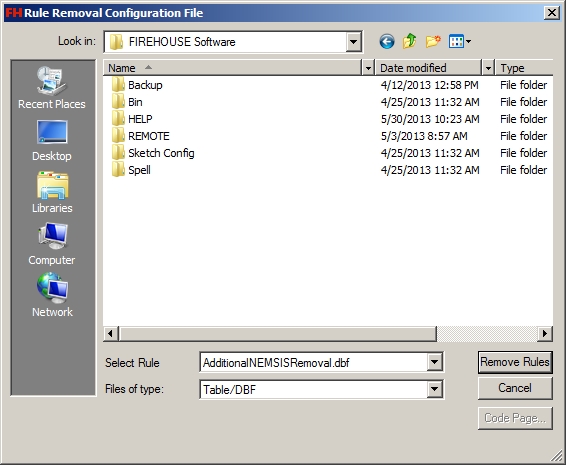Browse Network locations
This screenshot has height=465, width=566.
tap(52, 295)
